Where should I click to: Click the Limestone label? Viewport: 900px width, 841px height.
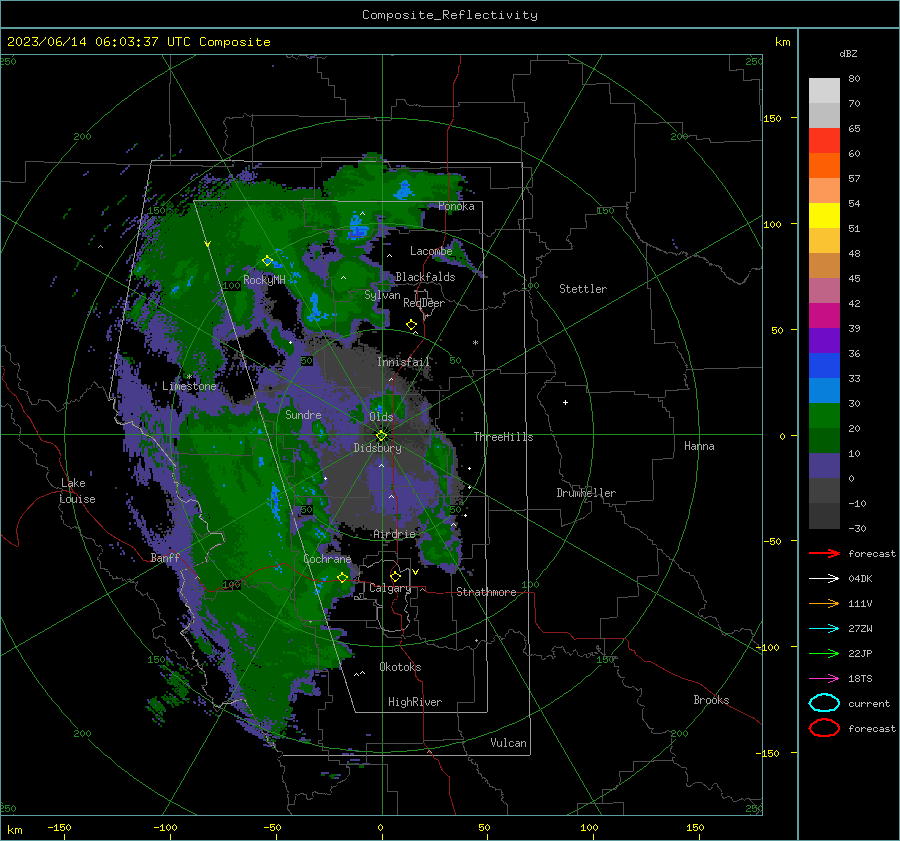tap(189, 386)
